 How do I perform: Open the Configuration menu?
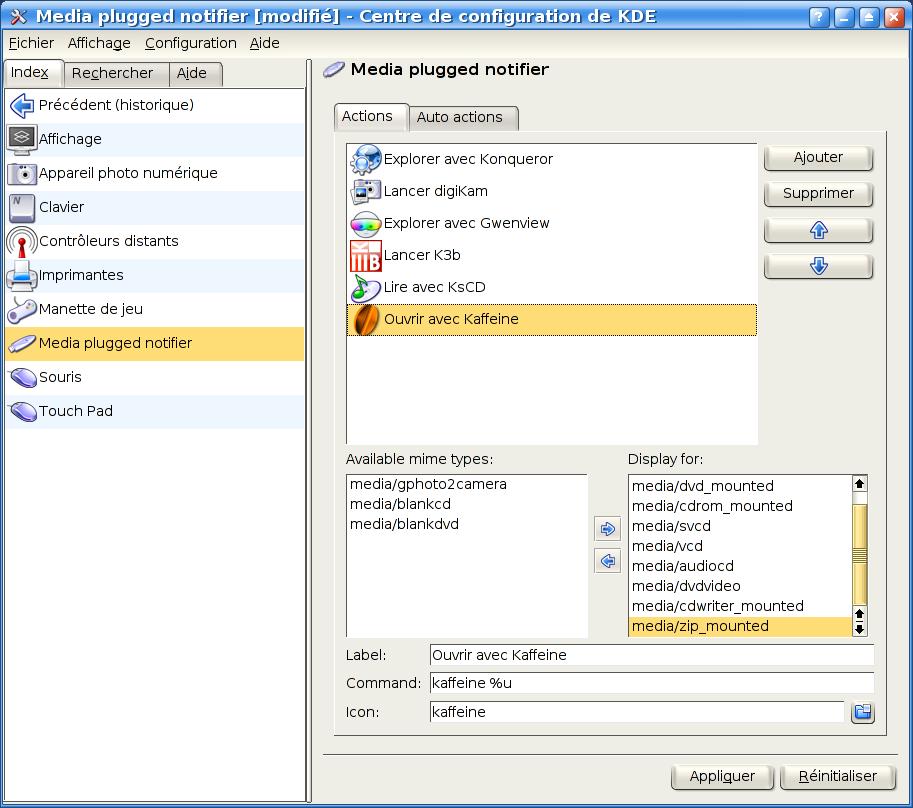(190, 43)
